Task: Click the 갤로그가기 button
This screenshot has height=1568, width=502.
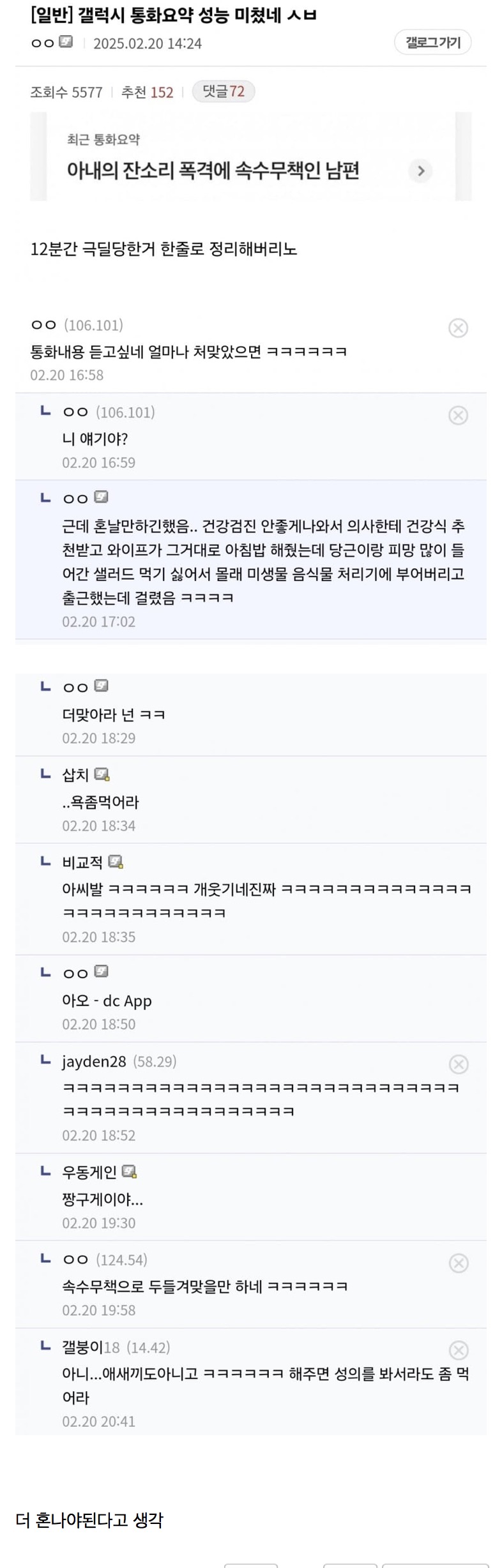Action: 432,43
